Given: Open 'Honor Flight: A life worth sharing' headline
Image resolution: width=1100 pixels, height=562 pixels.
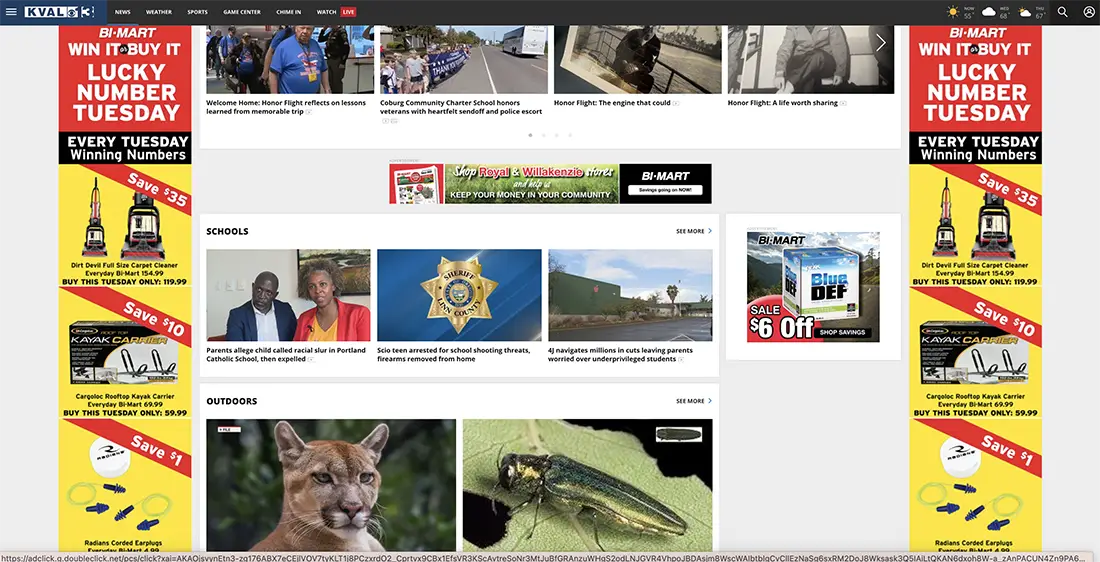Looking at the screenshot, I should tap(782, 102).
